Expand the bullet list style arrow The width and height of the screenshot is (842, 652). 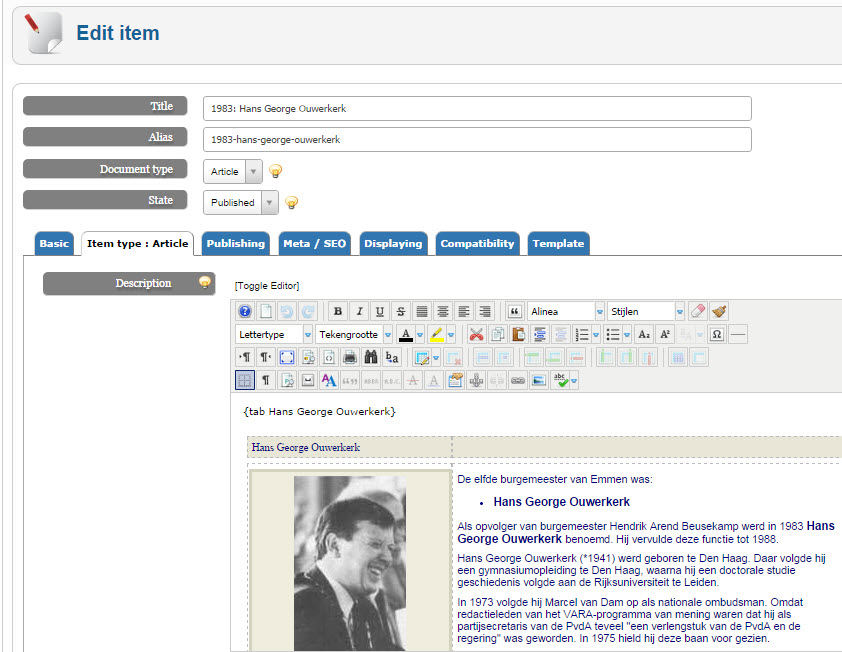click(x=627, y=335)
